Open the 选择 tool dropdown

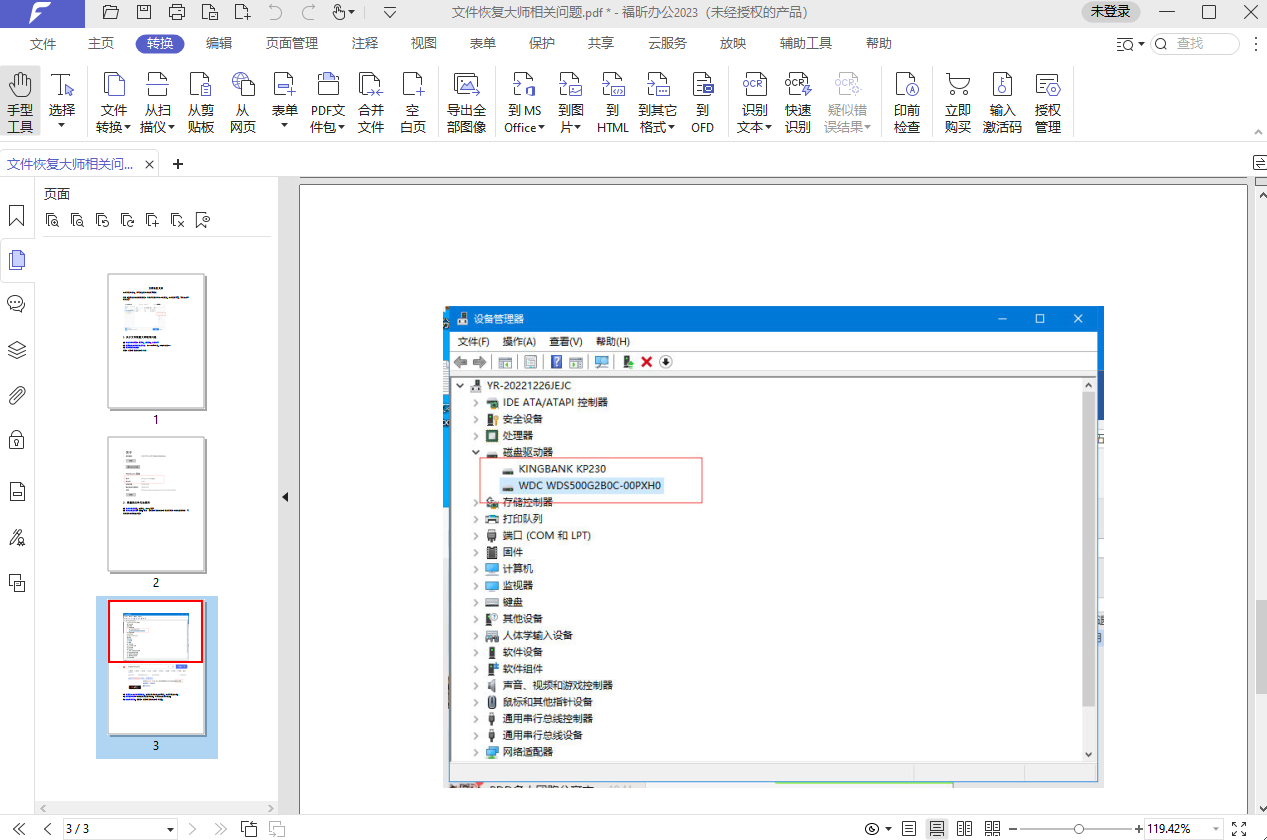62,126
